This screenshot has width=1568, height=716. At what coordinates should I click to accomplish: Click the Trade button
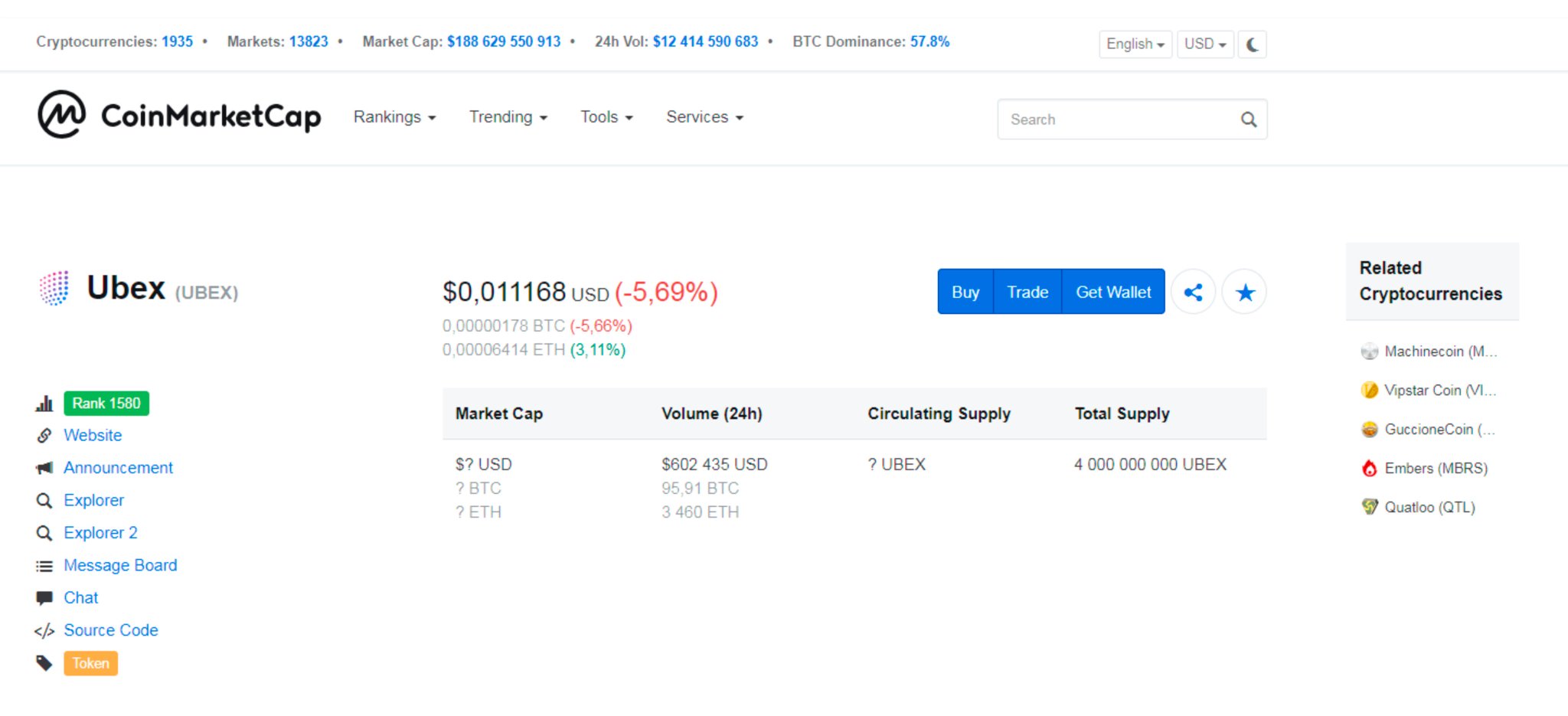(1027, 292)
